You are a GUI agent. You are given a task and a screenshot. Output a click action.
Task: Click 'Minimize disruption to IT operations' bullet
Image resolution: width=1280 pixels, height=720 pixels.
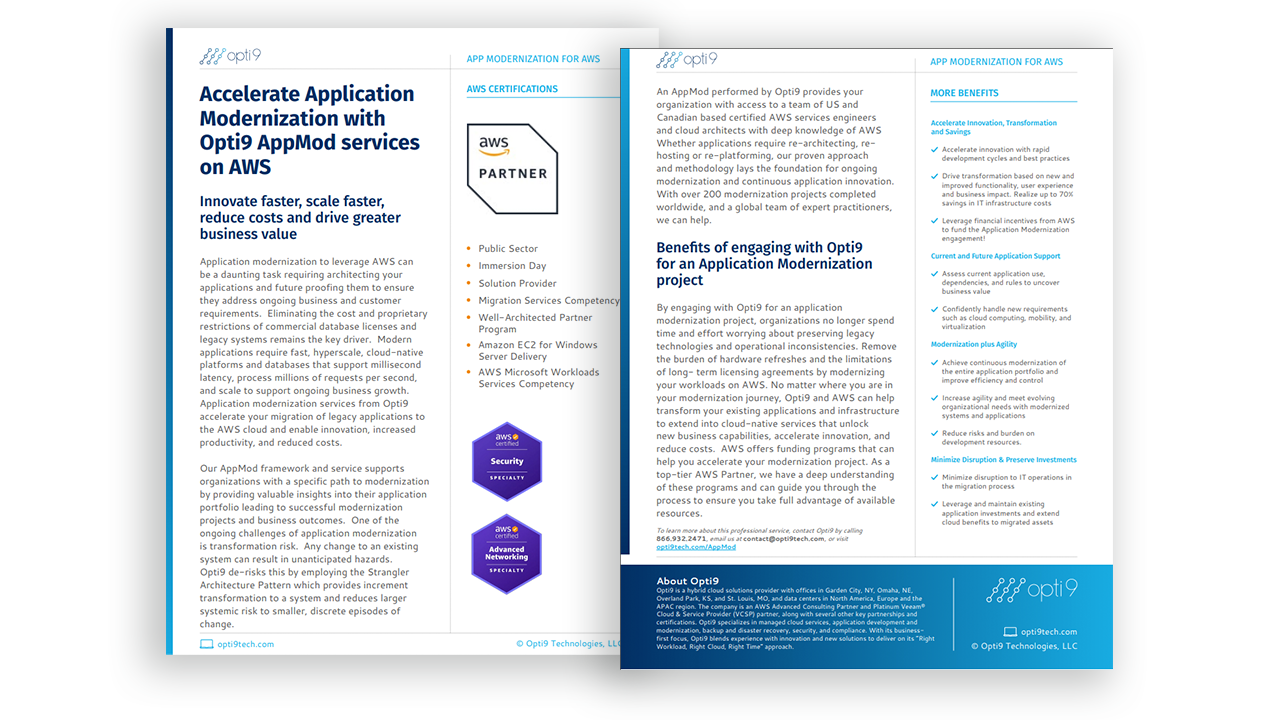[1006, 482]
